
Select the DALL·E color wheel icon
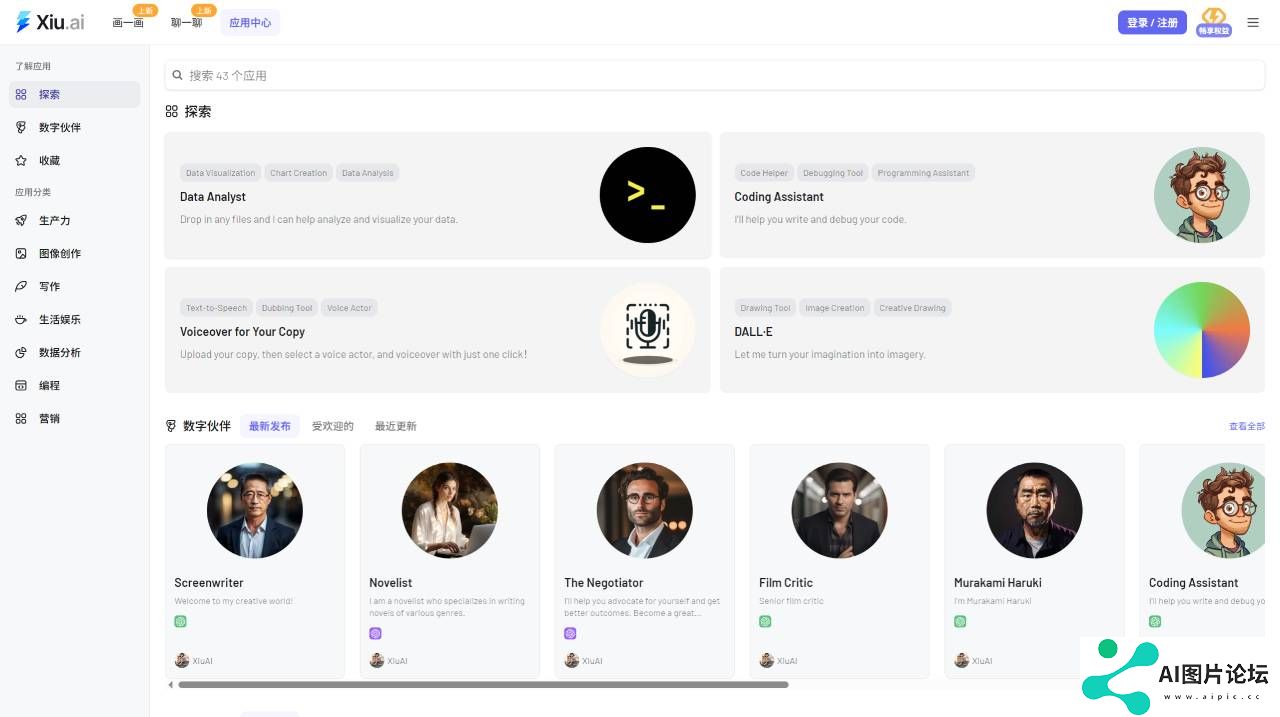point(1202,330)
